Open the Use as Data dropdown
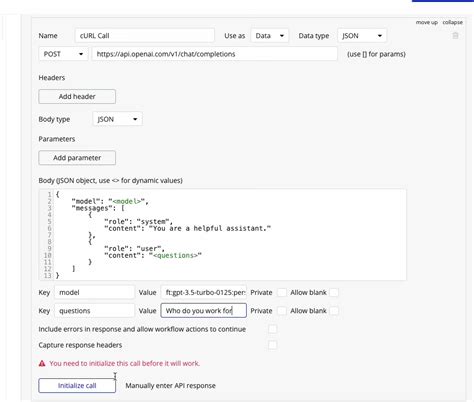 point(270,36)
